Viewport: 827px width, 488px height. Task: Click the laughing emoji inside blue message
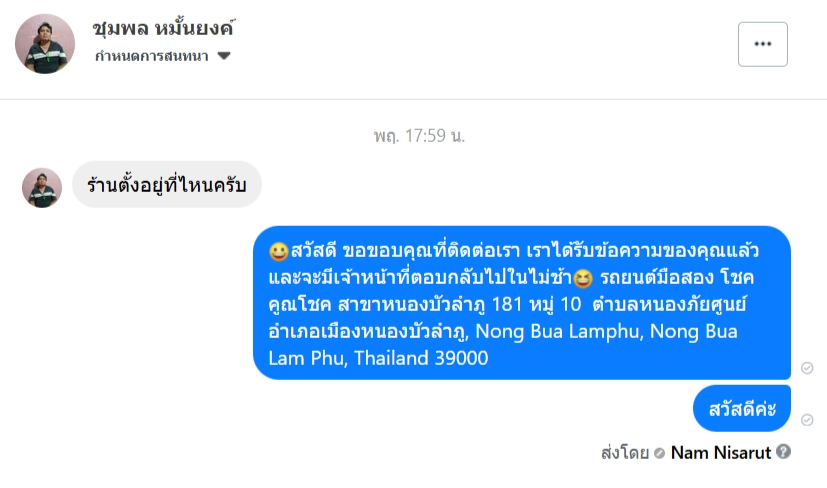(x=582, y=278)
